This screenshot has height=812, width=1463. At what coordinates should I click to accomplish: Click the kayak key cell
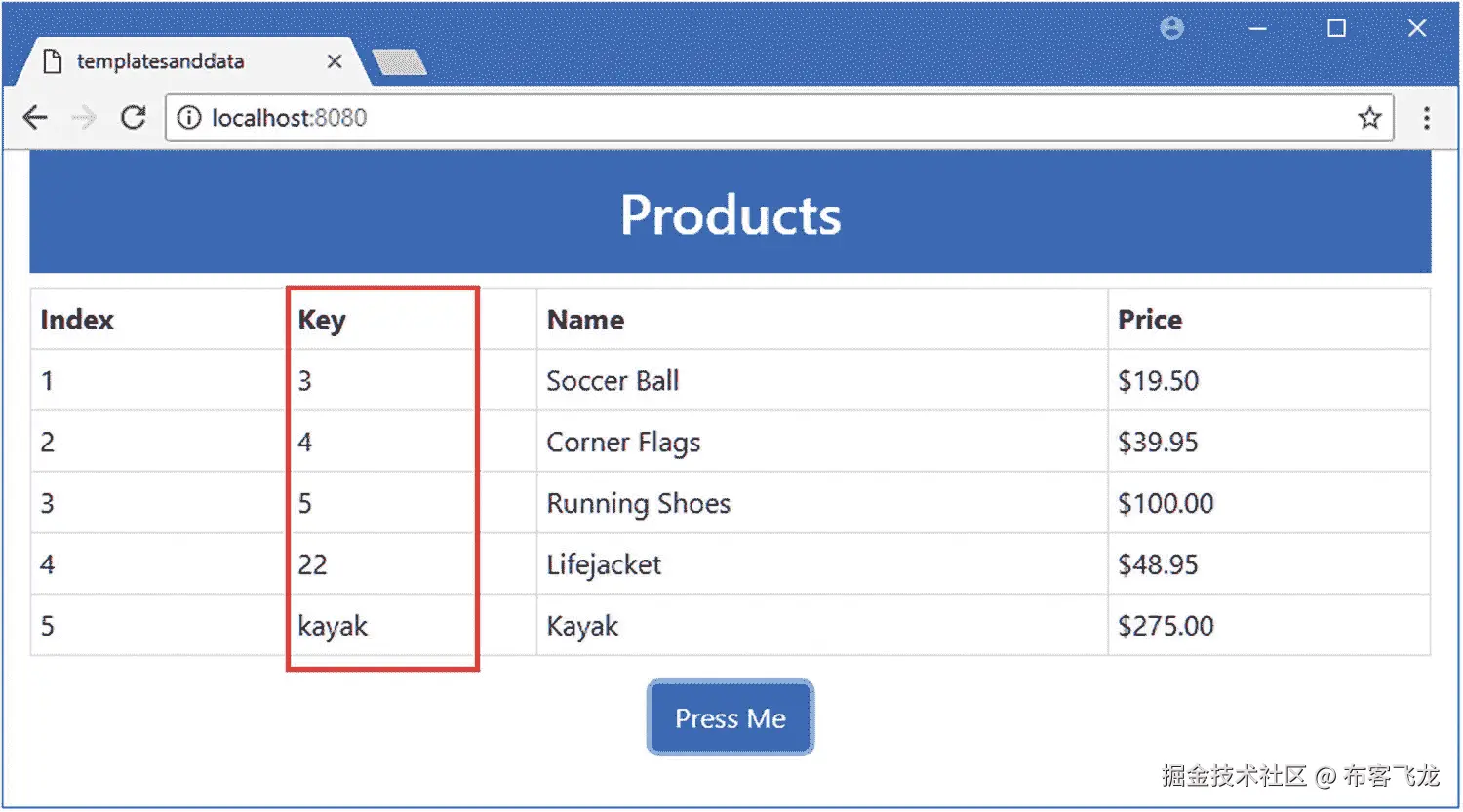tap(411, 626)
